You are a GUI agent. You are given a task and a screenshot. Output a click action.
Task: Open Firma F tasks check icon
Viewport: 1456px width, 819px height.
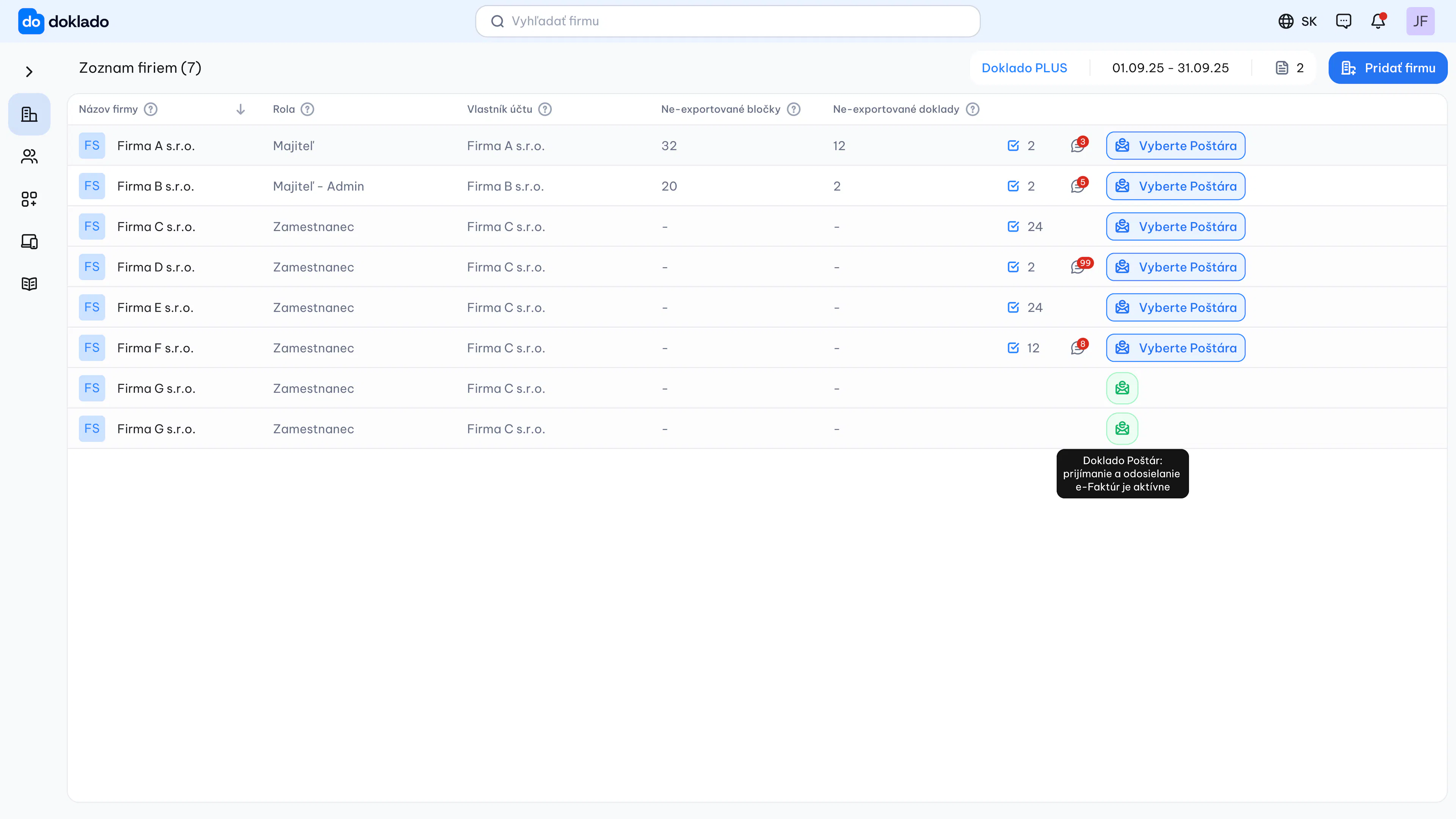click(1014, 348)
